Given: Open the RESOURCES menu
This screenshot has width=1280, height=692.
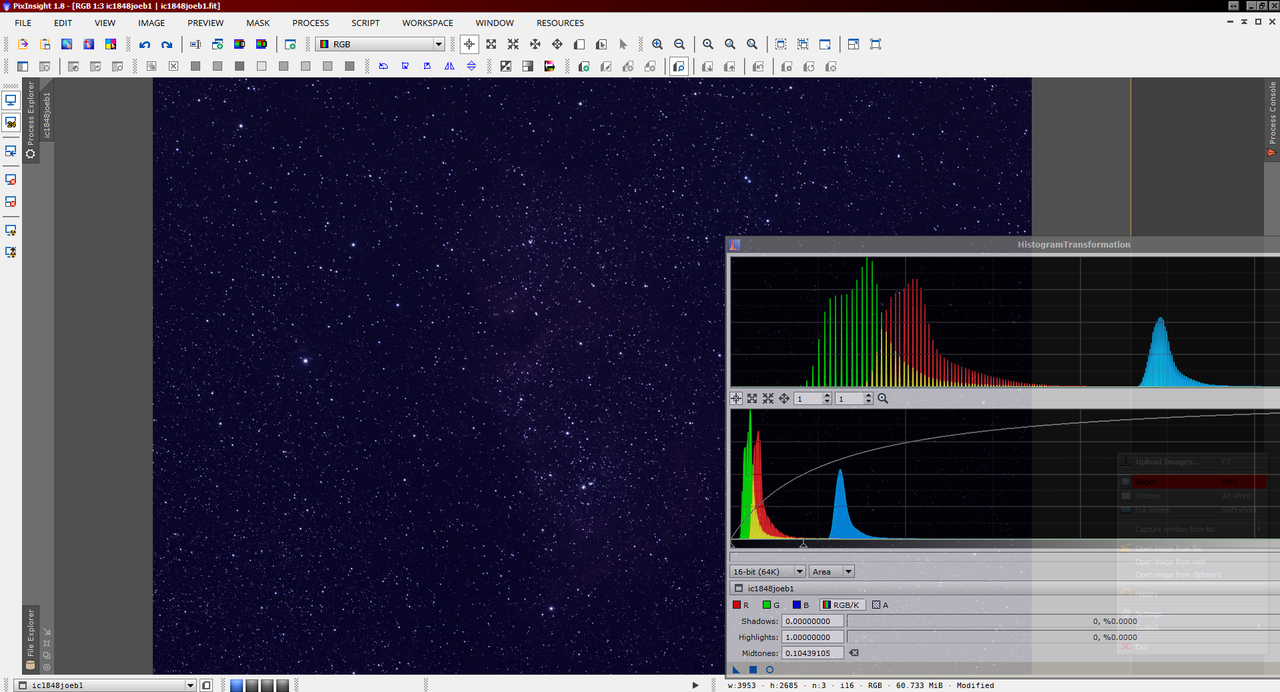Looking at the screenshot, I should click(560, 23).
